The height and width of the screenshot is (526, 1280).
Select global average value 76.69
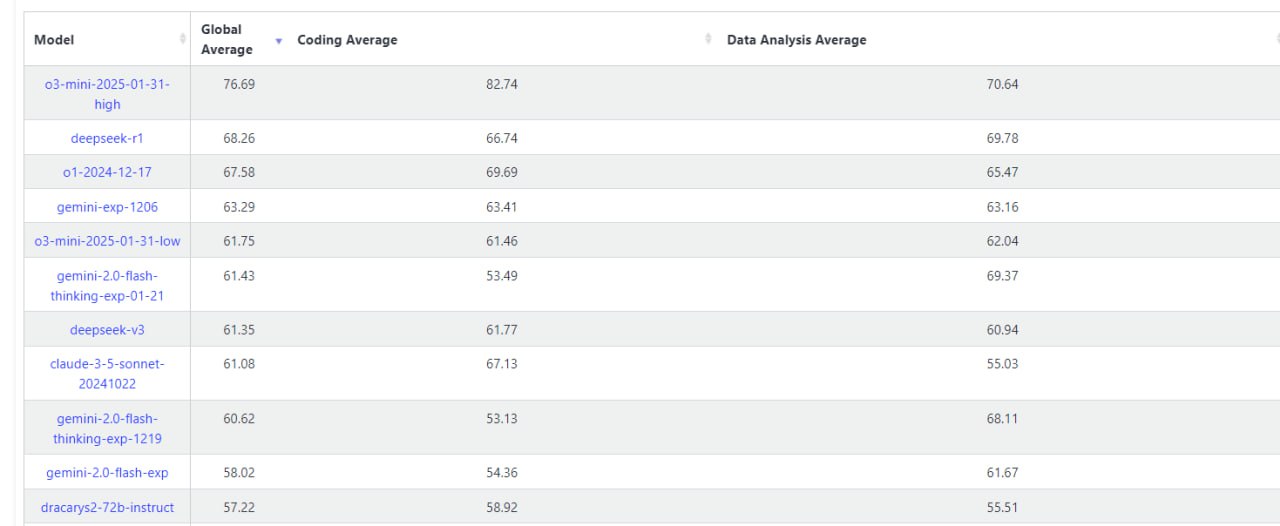239,84
